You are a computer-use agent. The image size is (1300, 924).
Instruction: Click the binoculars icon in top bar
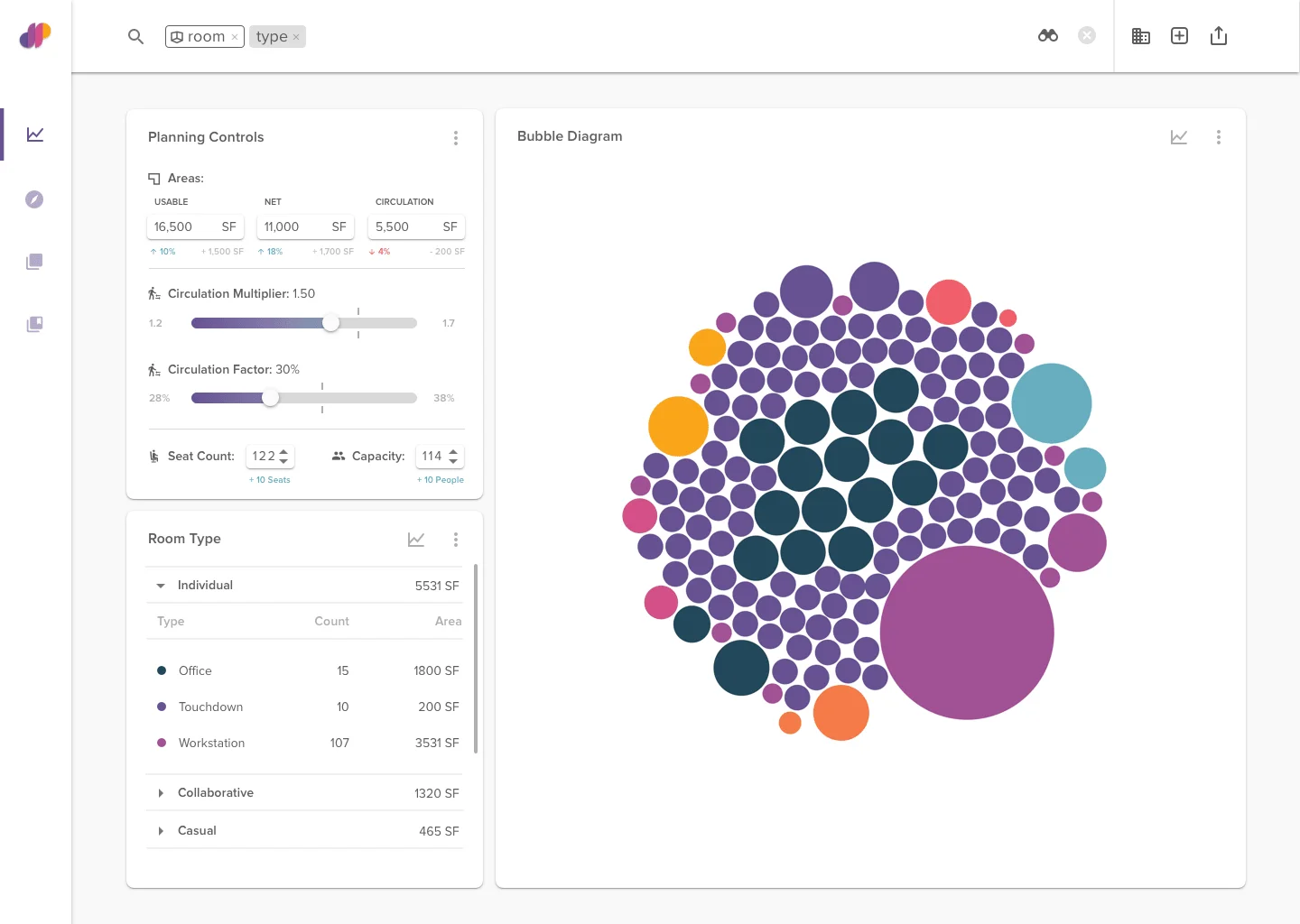coord(1047,36)
